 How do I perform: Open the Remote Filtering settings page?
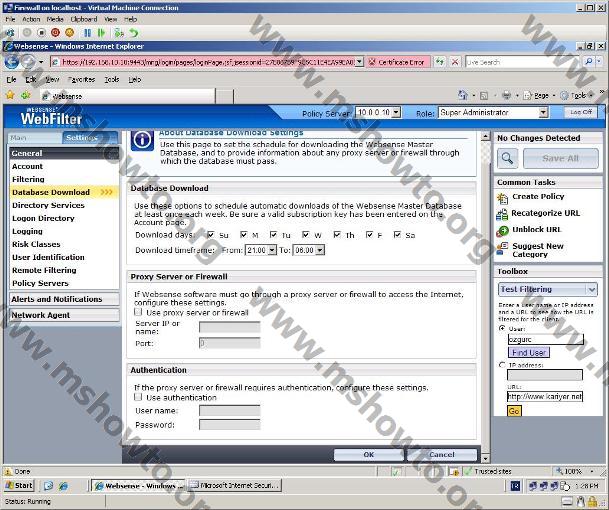pos(44,270)
